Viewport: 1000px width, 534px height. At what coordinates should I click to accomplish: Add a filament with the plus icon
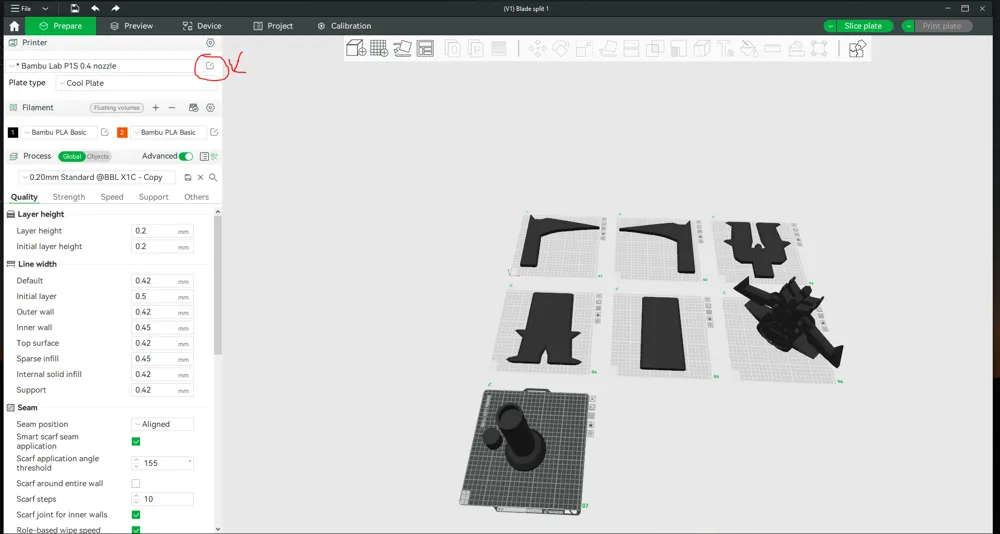(156, 108)
